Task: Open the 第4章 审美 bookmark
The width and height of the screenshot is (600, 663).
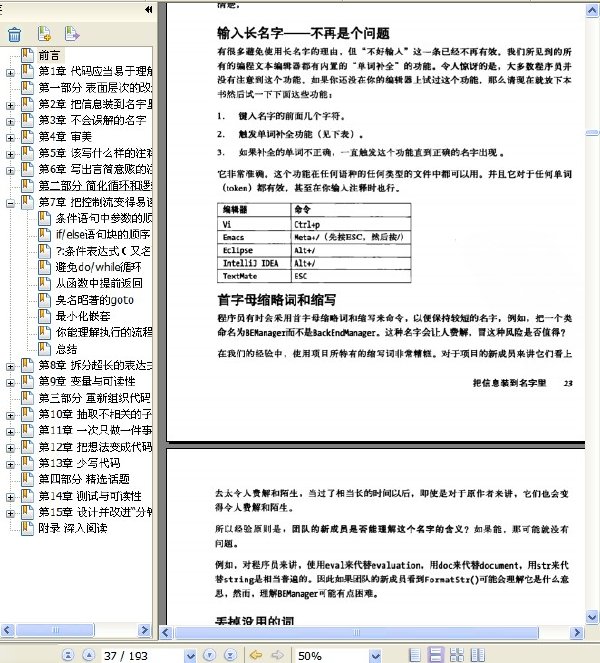Action: tap(65, 137)
